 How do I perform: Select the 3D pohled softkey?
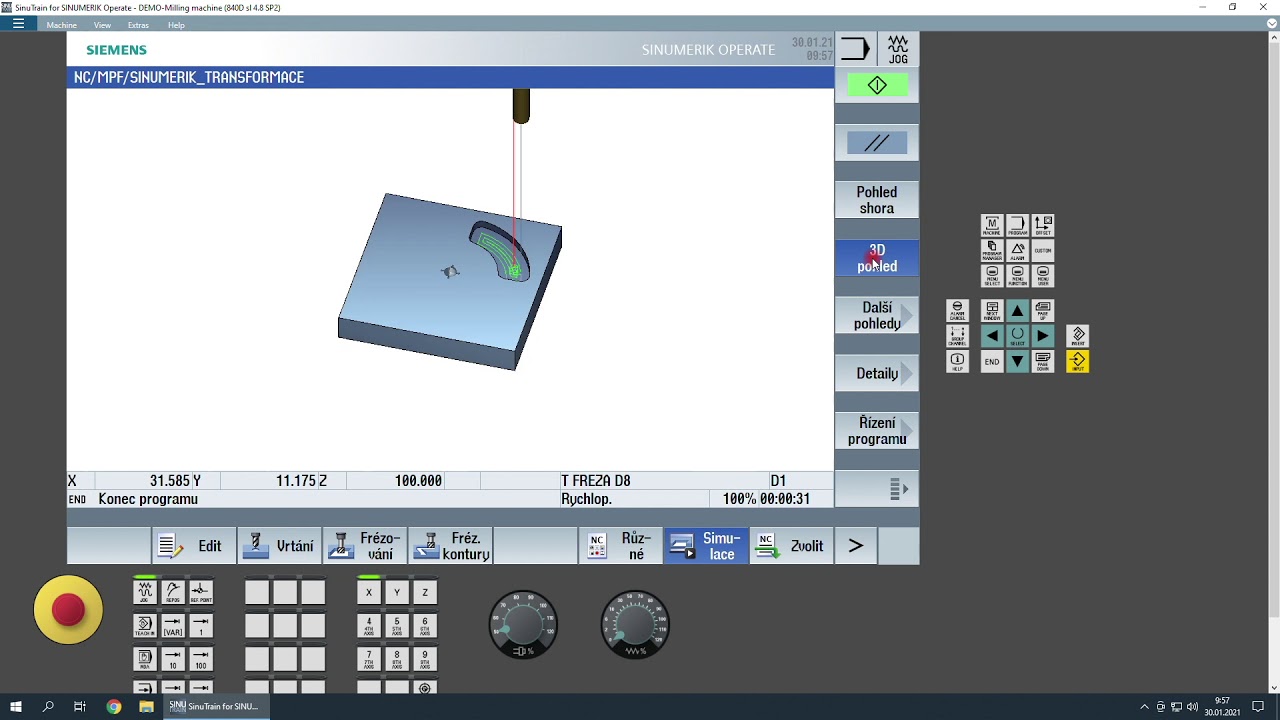pyautogui.click(x=877, y=258)
